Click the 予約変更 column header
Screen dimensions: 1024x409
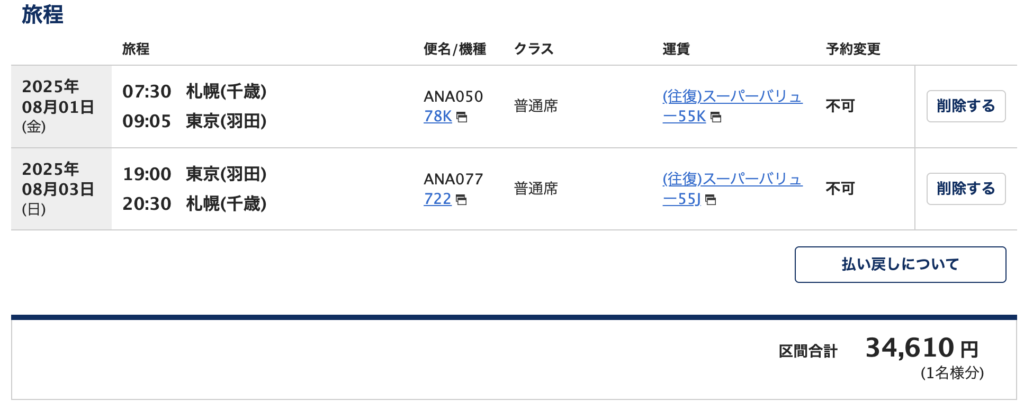pos(853,50)
